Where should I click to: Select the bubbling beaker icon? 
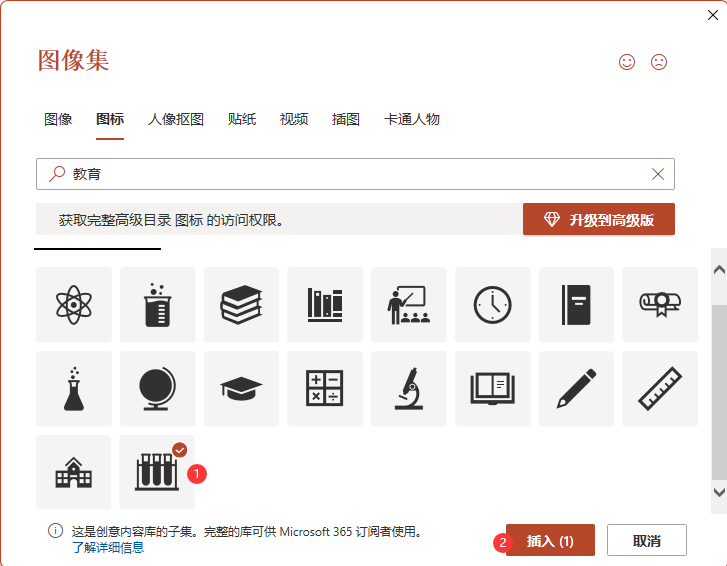click(158, 305)
